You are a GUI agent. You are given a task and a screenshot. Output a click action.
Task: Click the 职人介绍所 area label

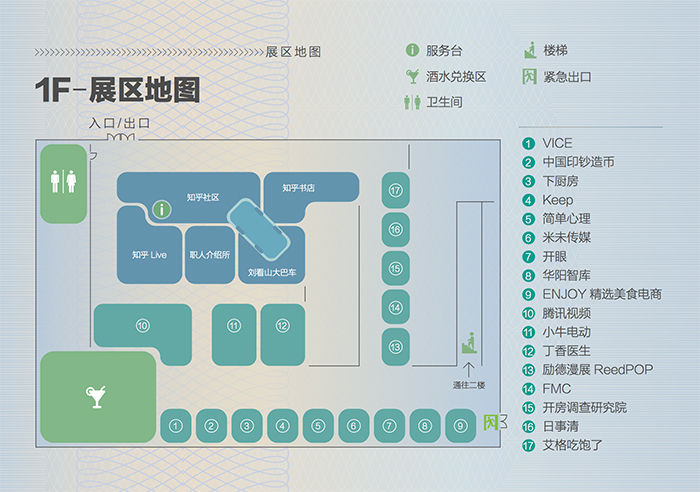tap(210, 255)
